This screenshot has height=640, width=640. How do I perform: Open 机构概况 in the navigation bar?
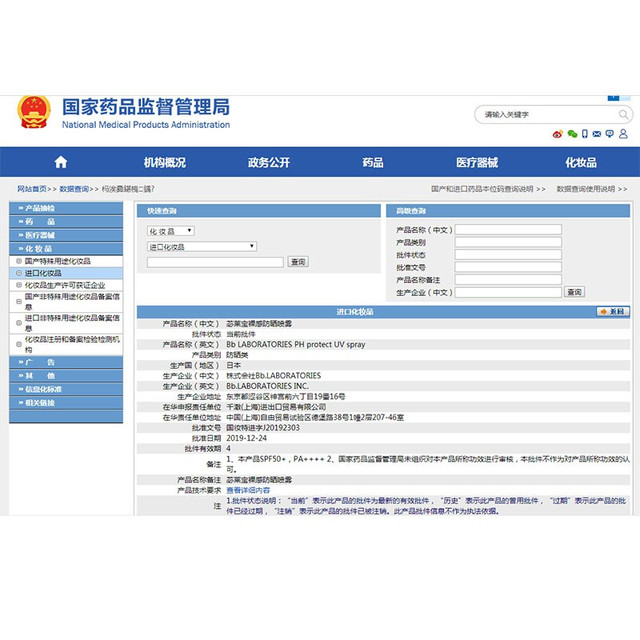pos(164,162)
